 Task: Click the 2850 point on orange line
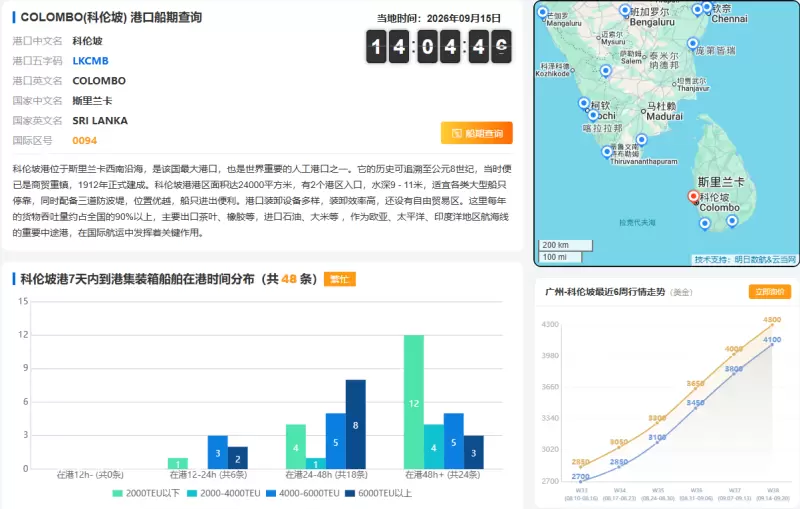pos(581,467)
